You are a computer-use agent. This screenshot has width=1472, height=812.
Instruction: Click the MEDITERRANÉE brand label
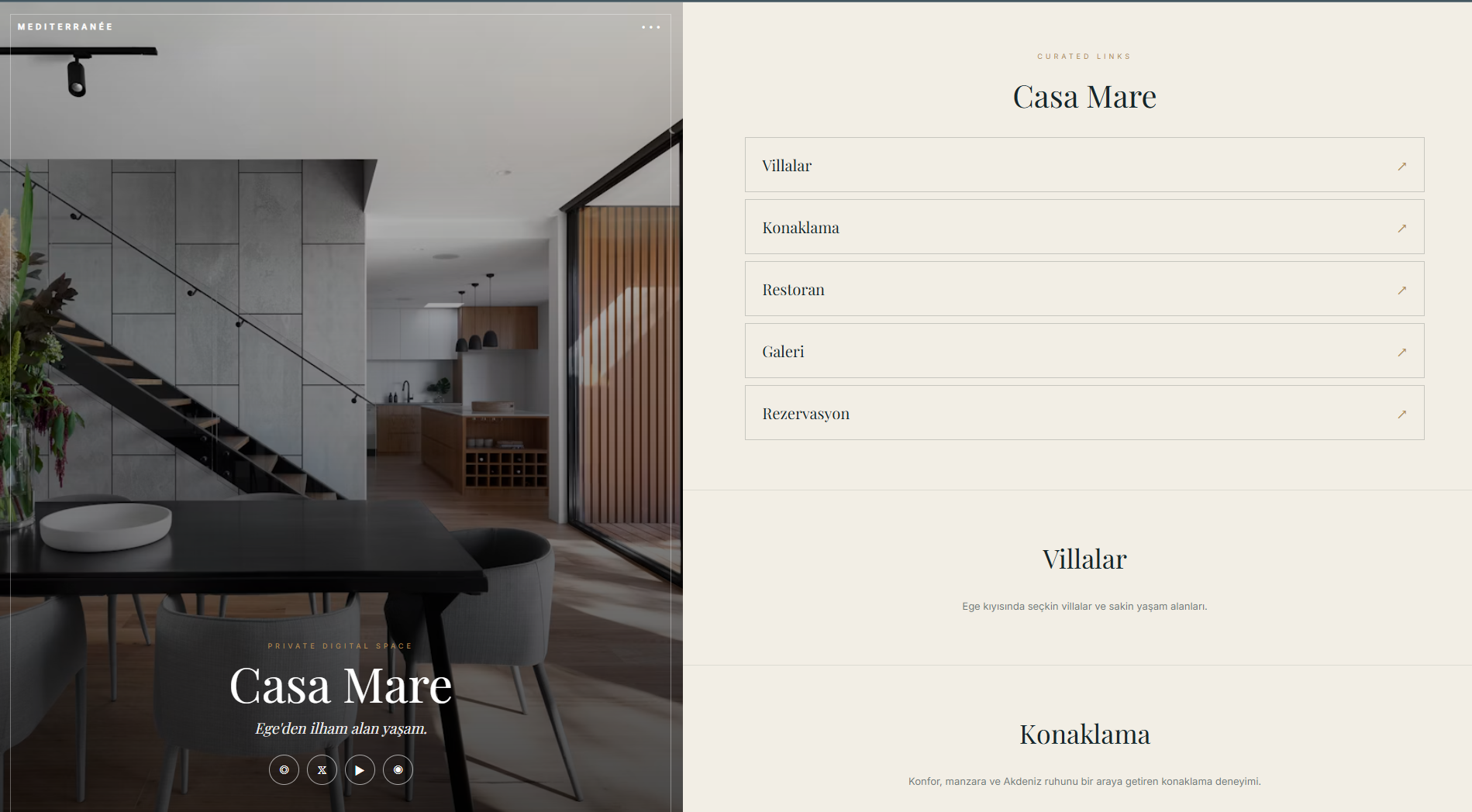pyautogui.click(x=65, y=26)
